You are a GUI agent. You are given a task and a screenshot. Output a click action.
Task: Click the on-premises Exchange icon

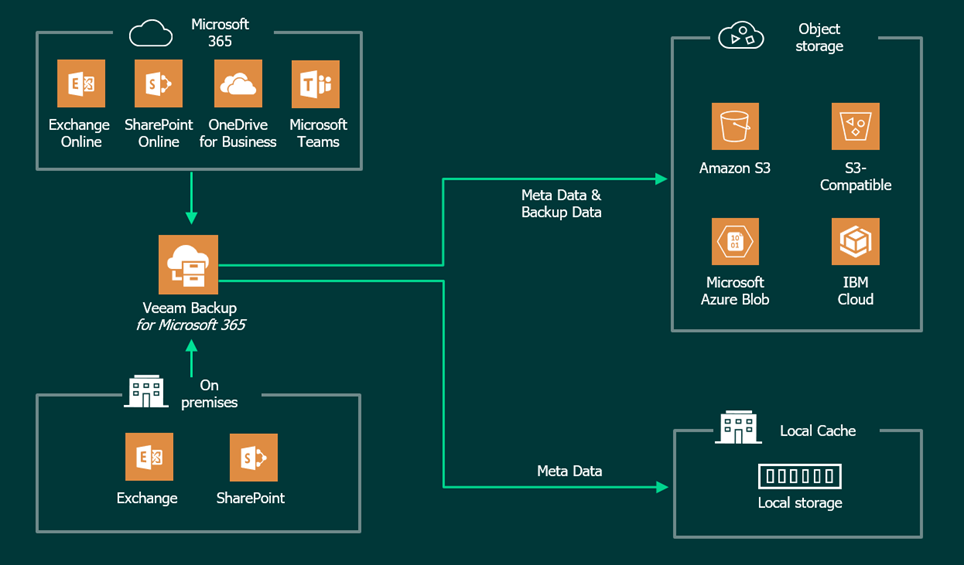click(149, 457)
